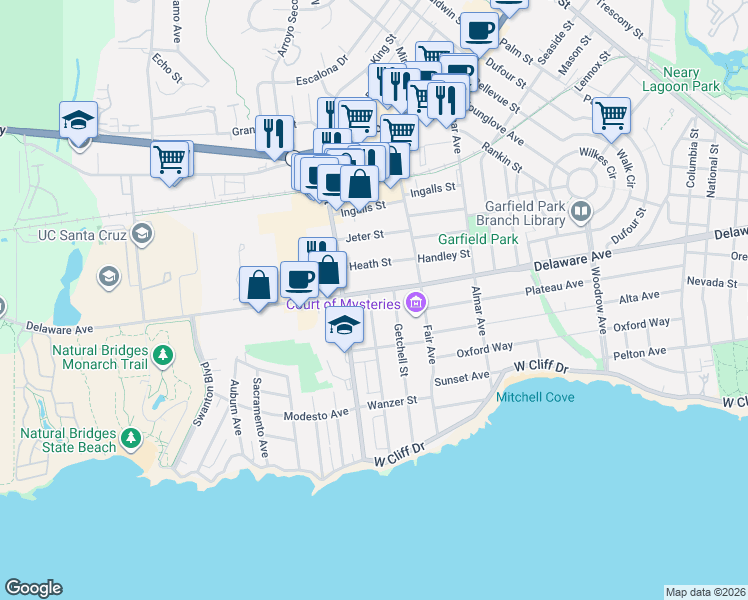
Task: Click the Rankin St street label
Action: tap(502, 157)
